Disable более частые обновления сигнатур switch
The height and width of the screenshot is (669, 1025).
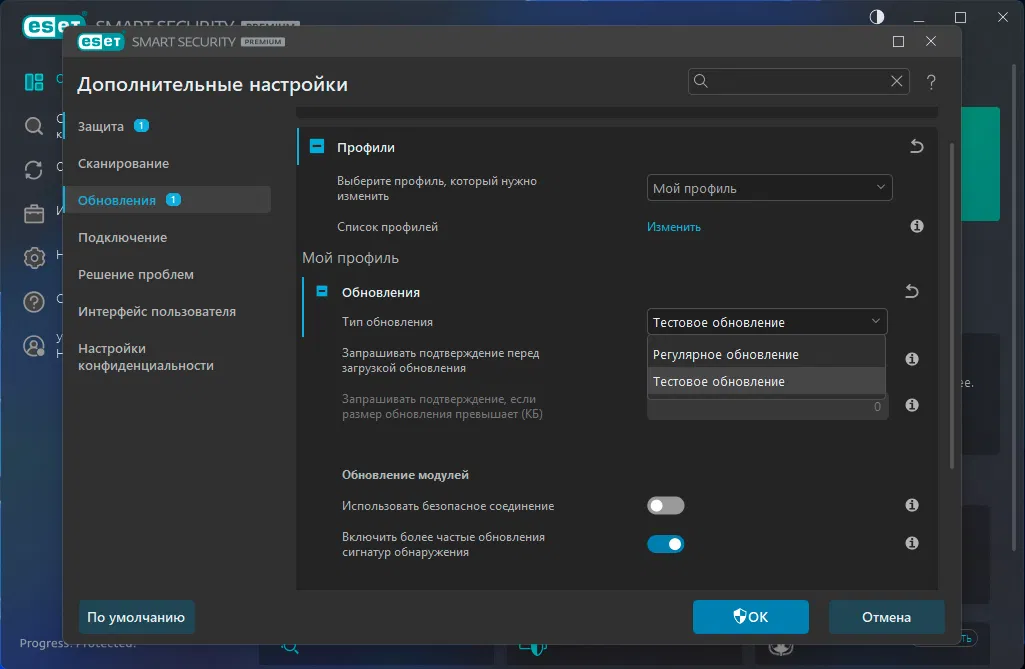tap(665, 544)
